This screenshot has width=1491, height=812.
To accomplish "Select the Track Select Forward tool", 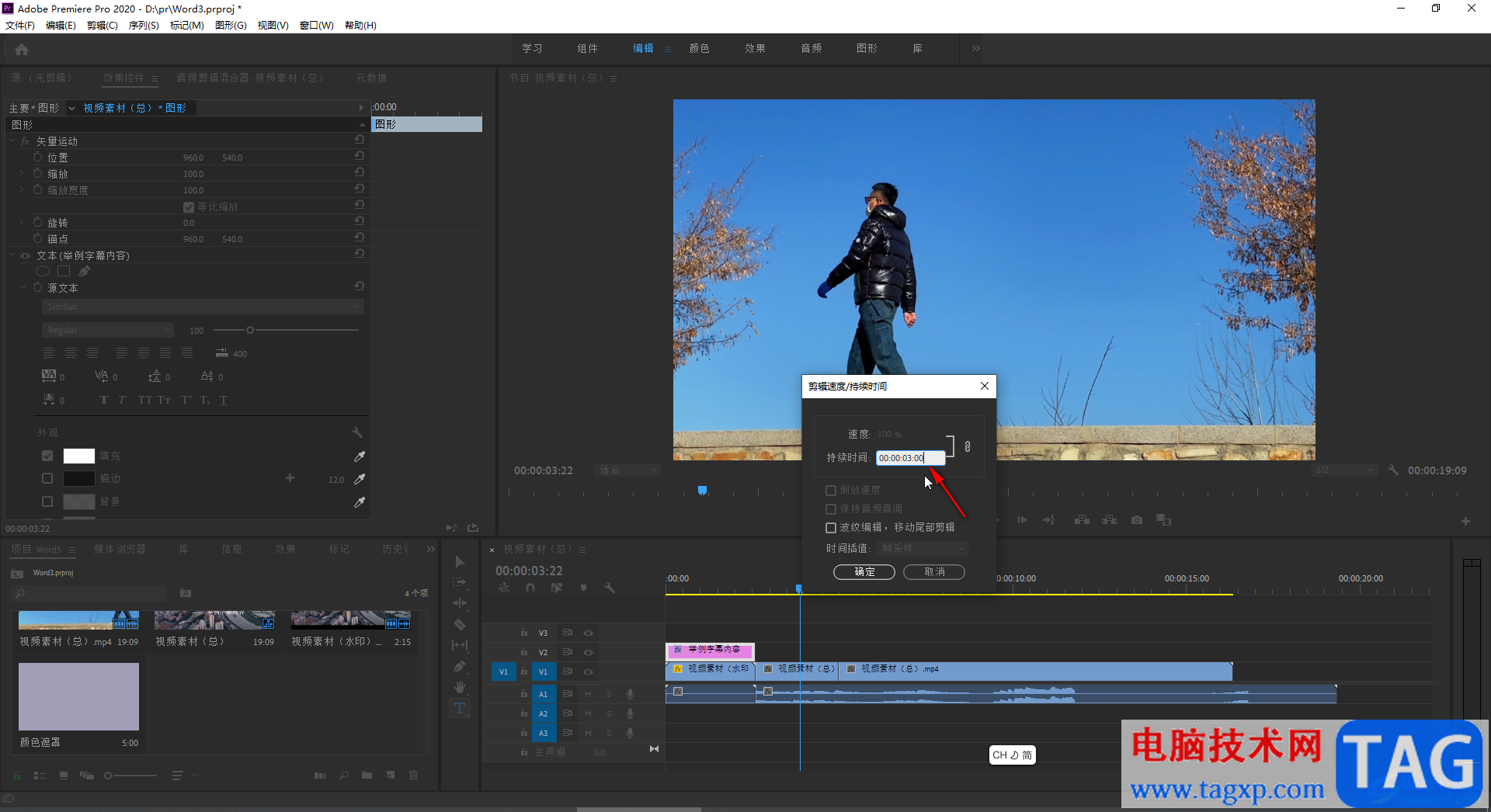I will (460, 582).
